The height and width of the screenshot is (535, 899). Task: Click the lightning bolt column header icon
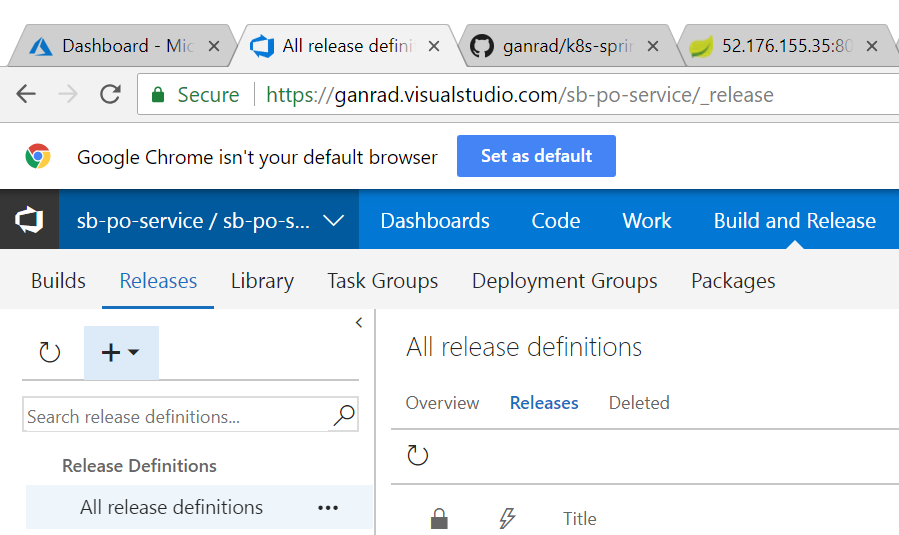tap(507, 518)
